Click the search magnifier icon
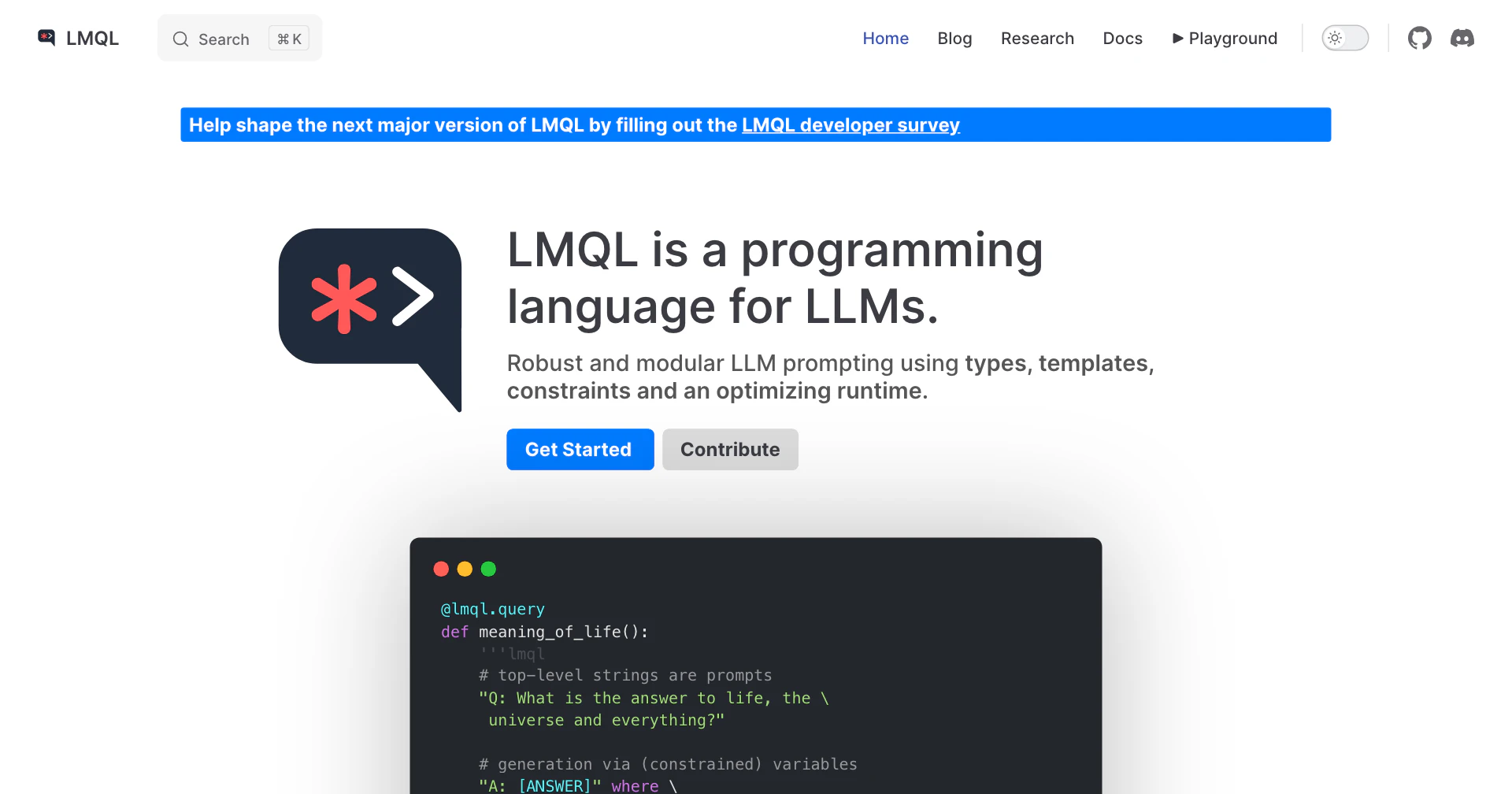 pyautogui.click(x=180, y=39)
